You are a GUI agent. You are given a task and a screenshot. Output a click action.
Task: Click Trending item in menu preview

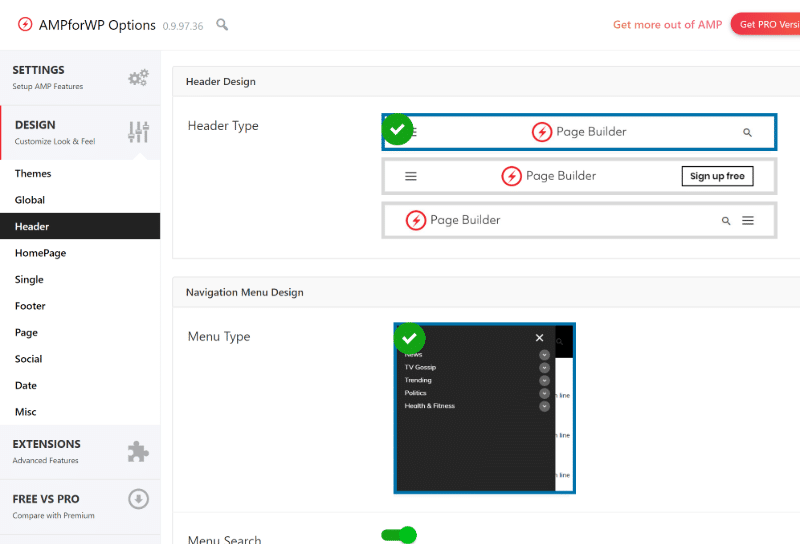[418, 380]
